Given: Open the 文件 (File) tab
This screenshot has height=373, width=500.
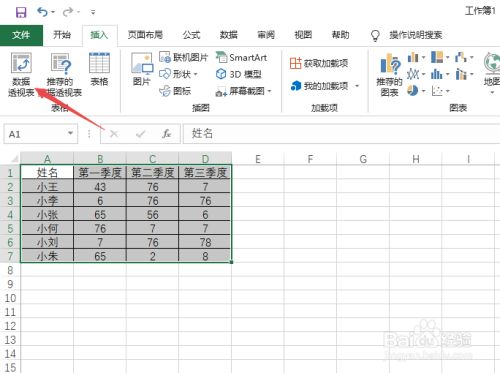Looking at the screenshot, I should [21, 35].
